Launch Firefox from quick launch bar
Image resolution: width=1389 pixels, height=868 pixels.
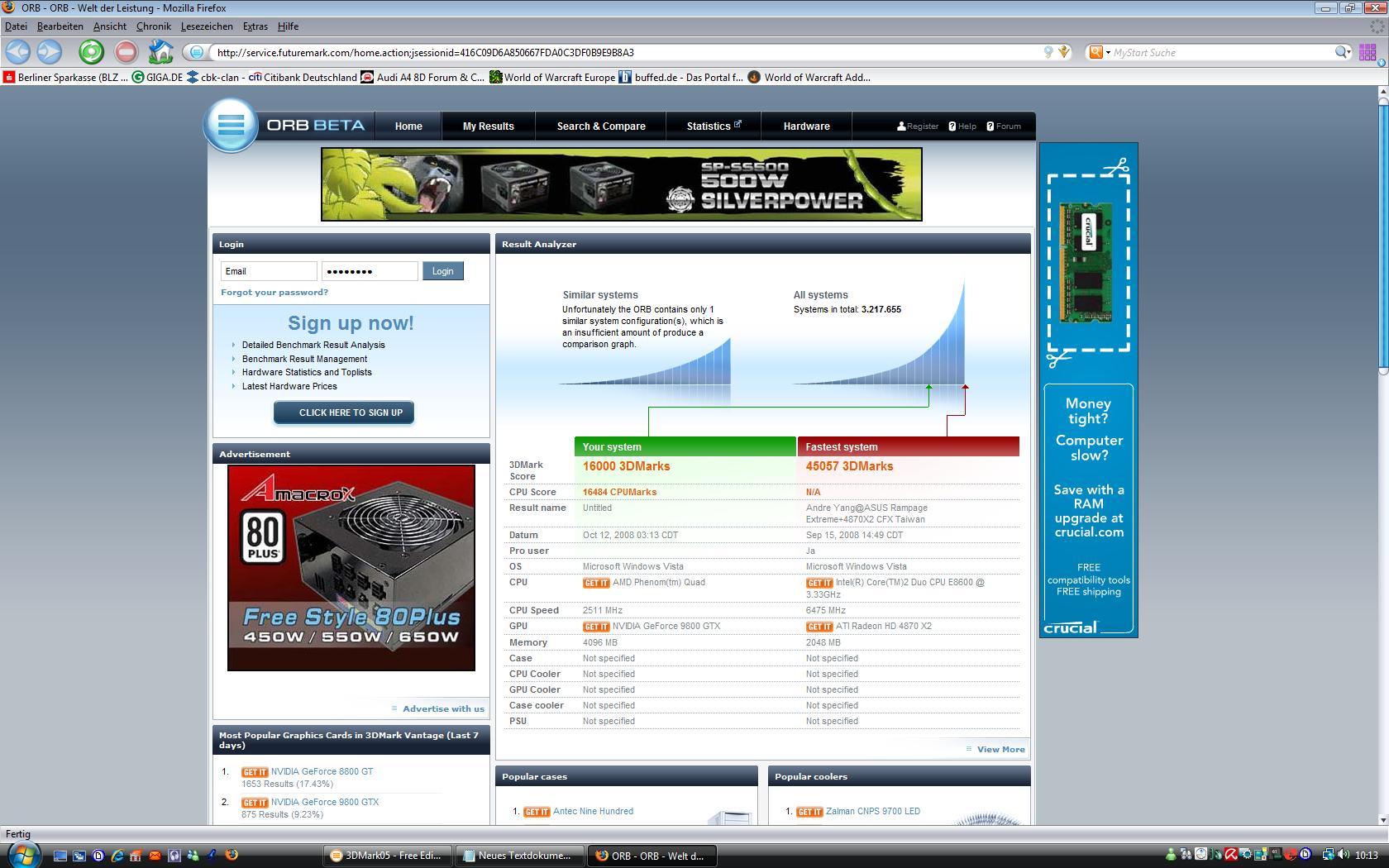click(x=231, y=856)
